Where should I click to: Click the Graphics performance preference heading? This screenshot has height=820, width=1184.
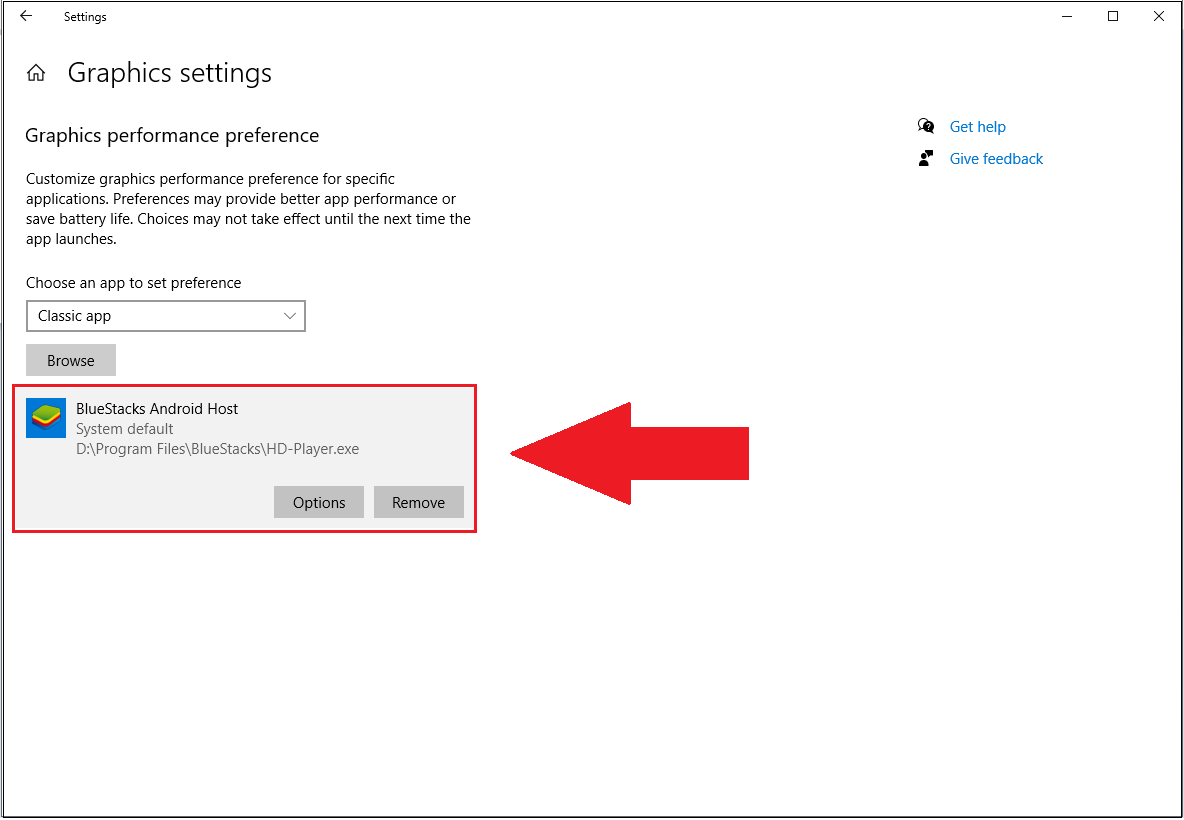tap(172, 136)
